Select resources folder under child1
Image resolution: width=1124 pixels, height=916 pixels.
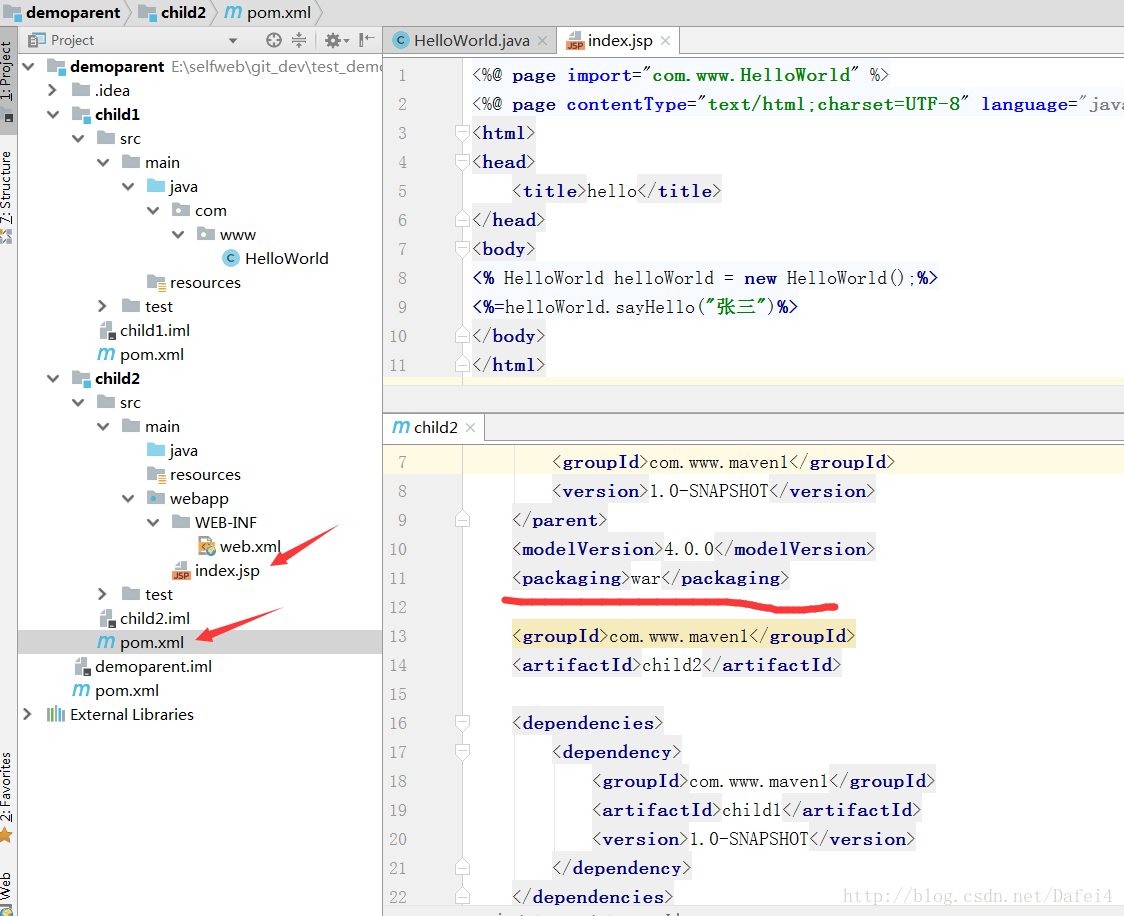(x=205, y=283)
